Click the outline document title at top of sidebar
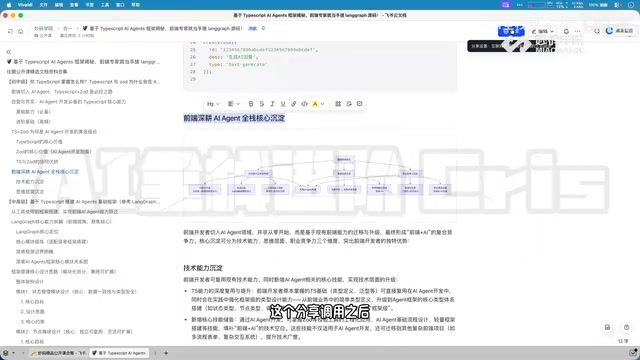Screen dimensions: 640x360 pos(83,62)
